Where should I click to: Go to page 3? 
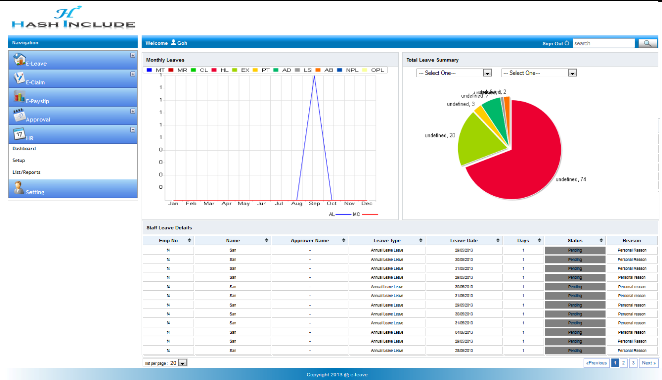point(633,363)
